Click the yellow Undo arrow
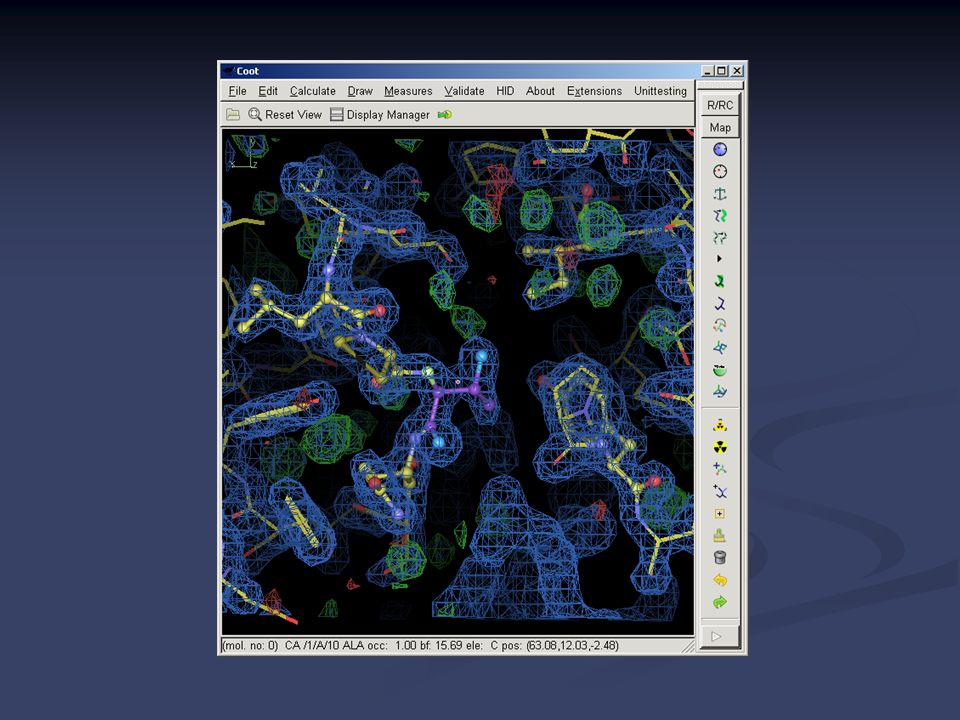The height and width of the screenshot is (720, 960). click(x=720, y=580)
